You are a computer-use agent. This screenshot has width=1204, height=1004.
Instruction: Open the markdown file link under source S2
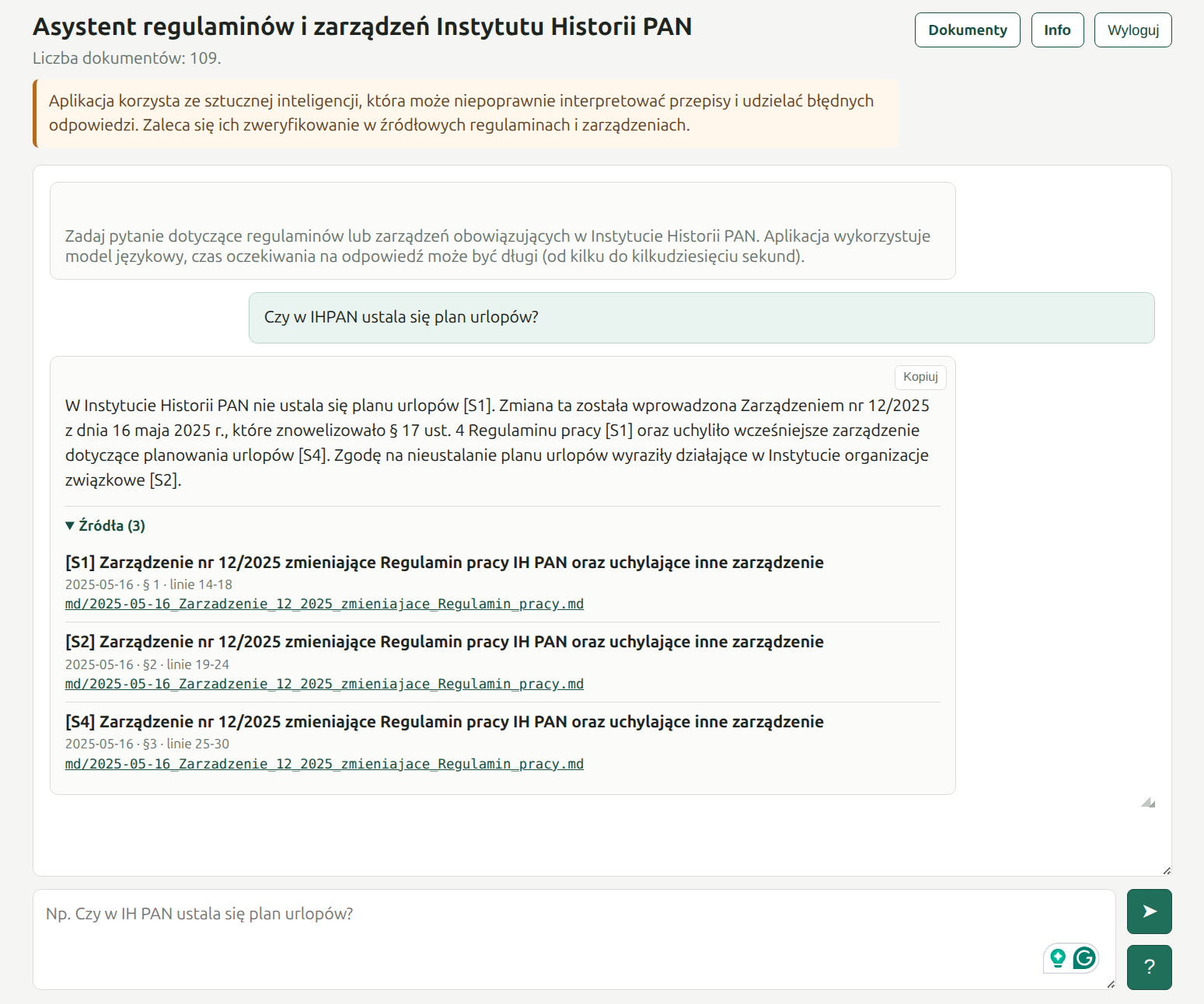pos(324,685)
